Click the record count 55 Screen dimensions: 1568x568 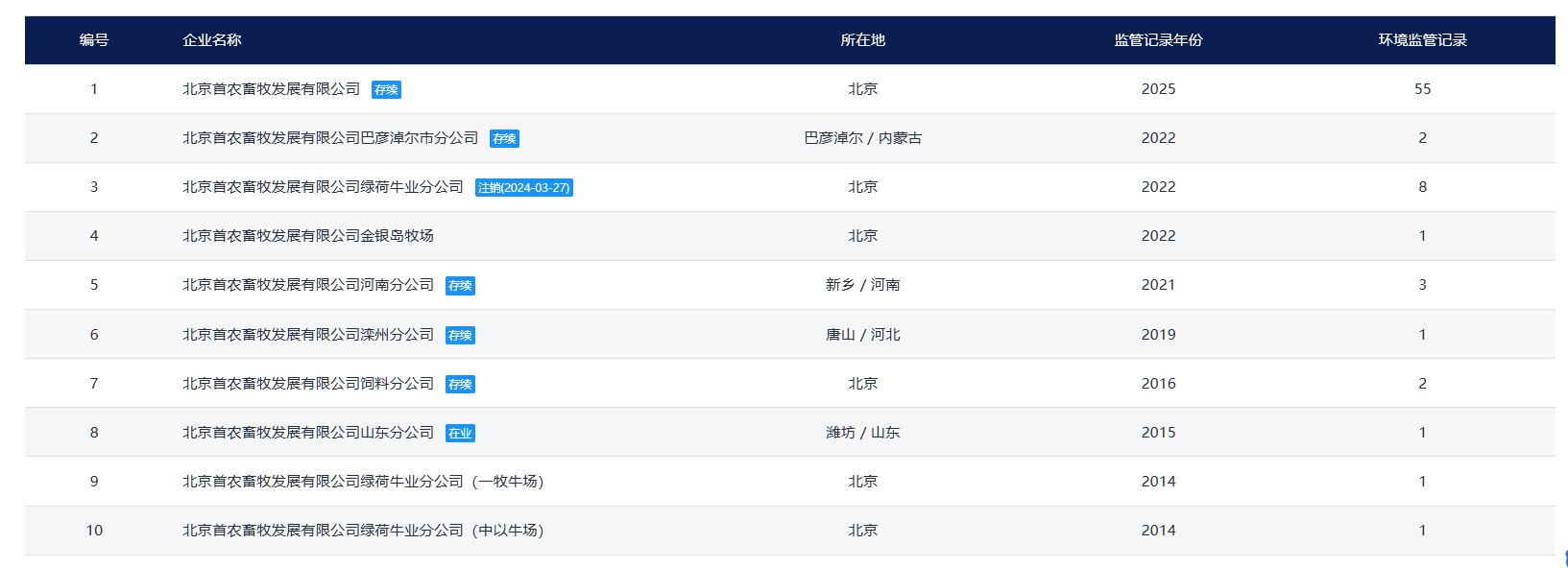[1422, 89]
